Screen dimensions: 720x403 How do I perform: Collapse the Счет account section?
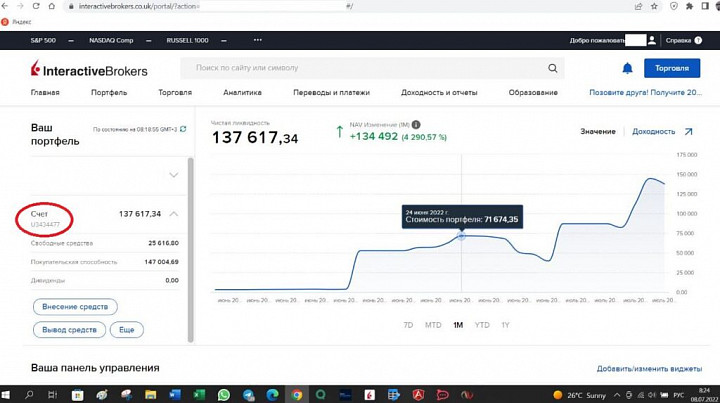tap(174, 214)
